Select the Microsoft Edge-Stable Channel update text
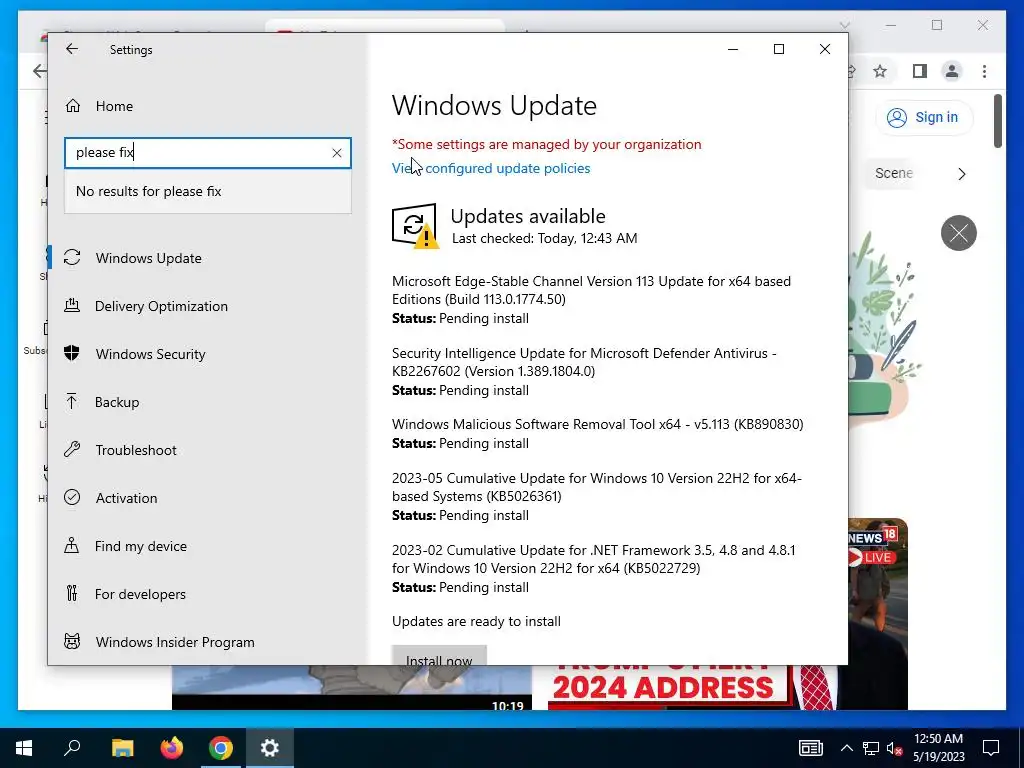1024x768 pixels. click(591, 290)
